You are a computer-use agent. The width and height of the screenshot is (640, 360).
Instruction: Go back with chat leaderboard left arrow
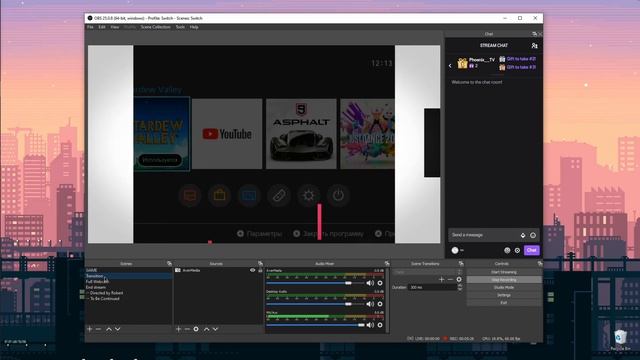click(450, 65)
